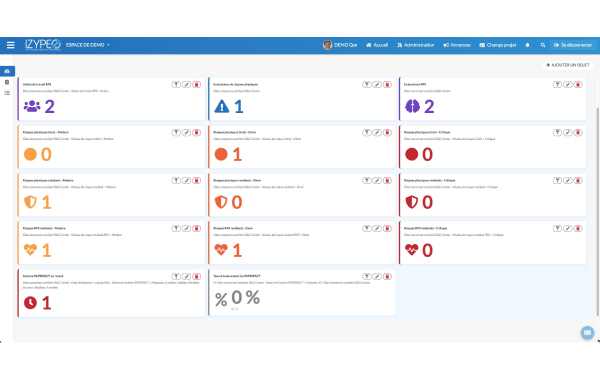Delete the Risques physiques résiduels Modéré card
The width and height of the screenshot is (600, 380).
pos(197,181)
